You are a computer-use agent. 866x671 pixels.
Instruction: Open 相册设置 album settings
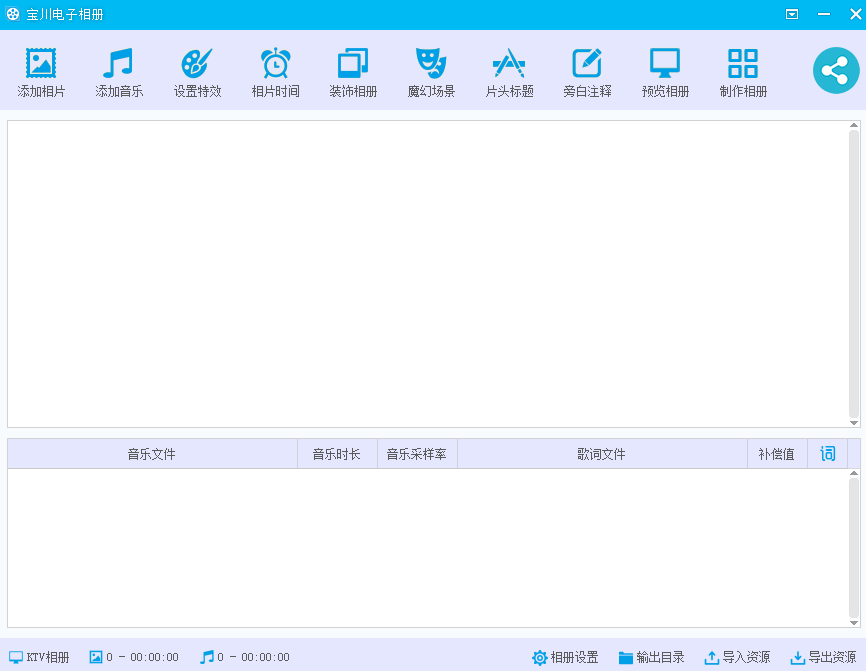(565, 657)
